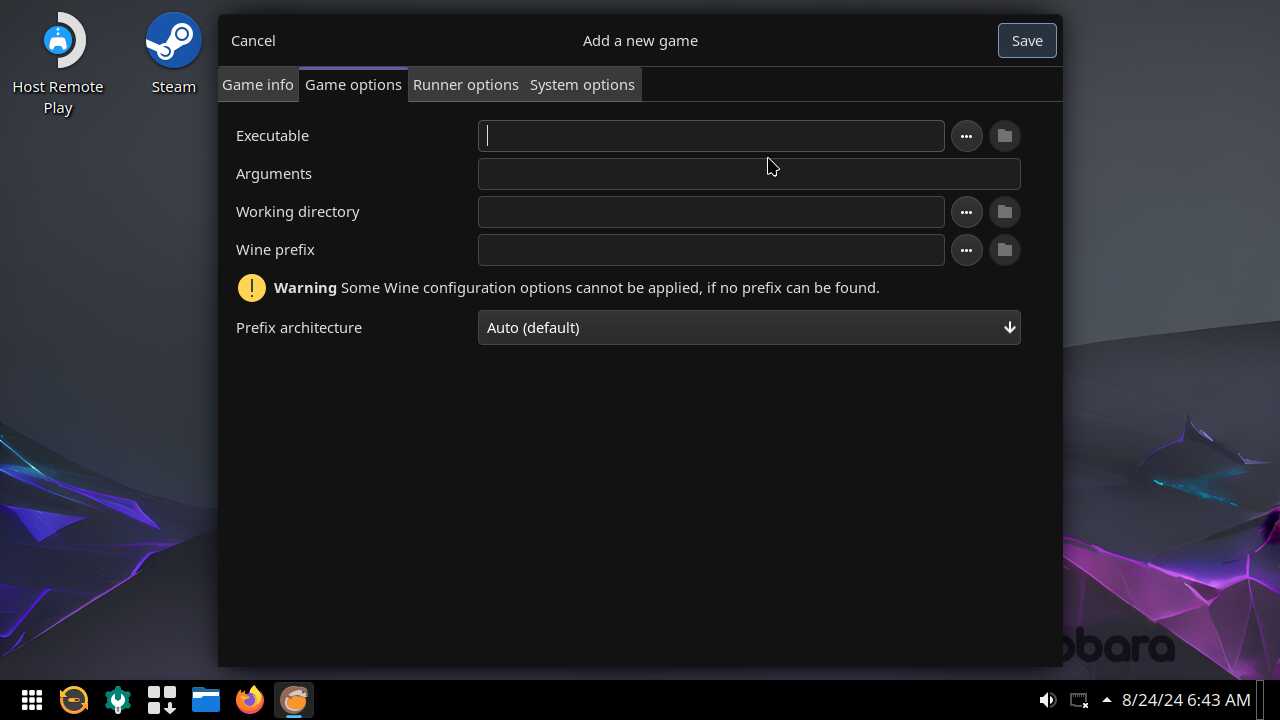Select the Game options tab
Image resolution: width=1280 pixels, height=720 pixels.
353,85
